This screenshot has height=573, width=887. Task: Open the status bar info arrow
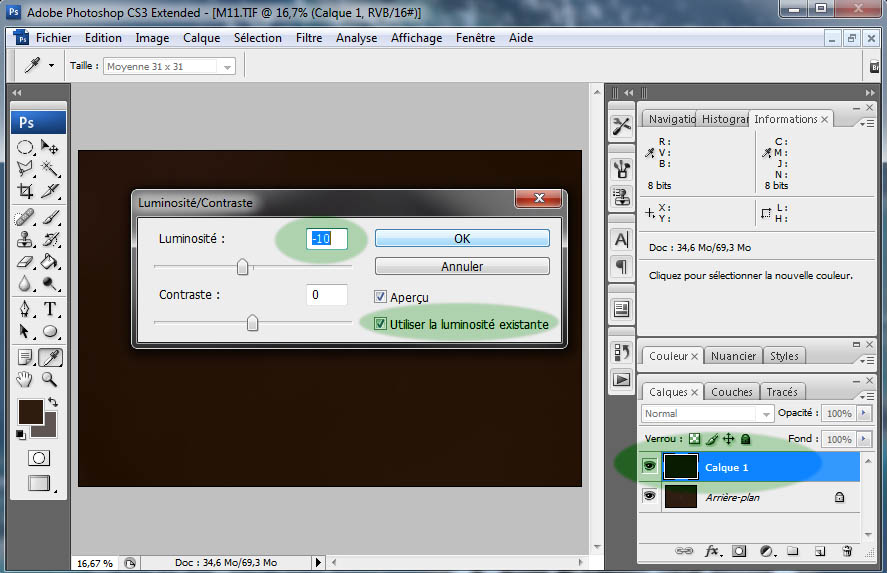click(318, 562)
